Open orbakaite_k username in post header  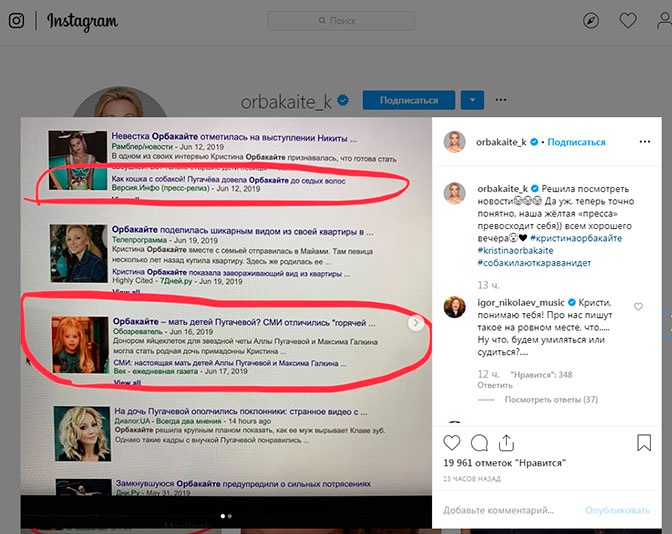tap(501, 142)
